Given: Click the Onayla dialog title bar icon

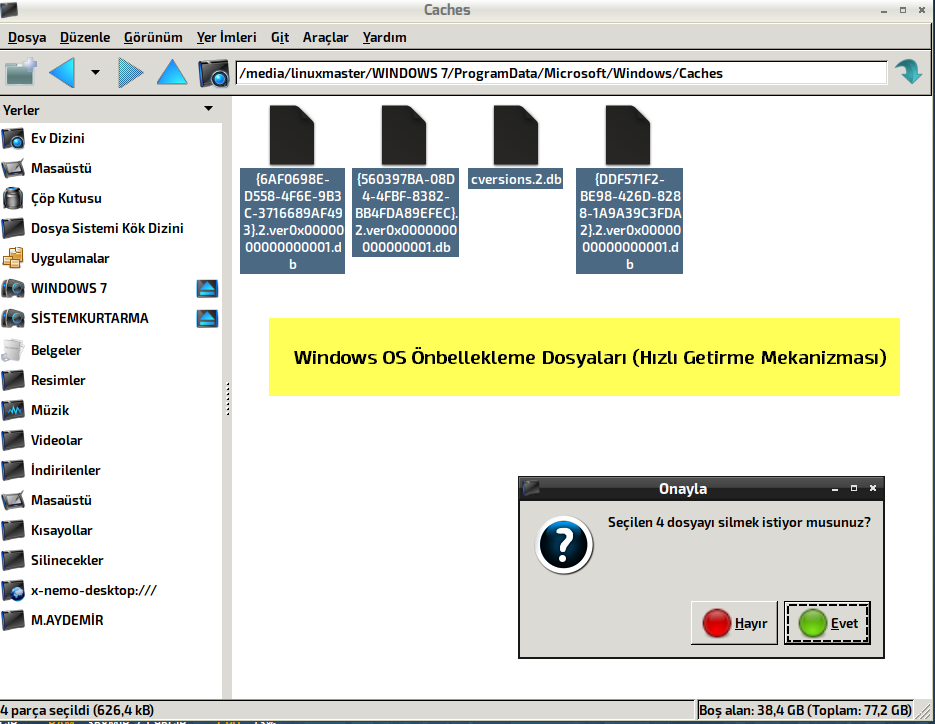Looking at the screenshot, I should point(531,488).
